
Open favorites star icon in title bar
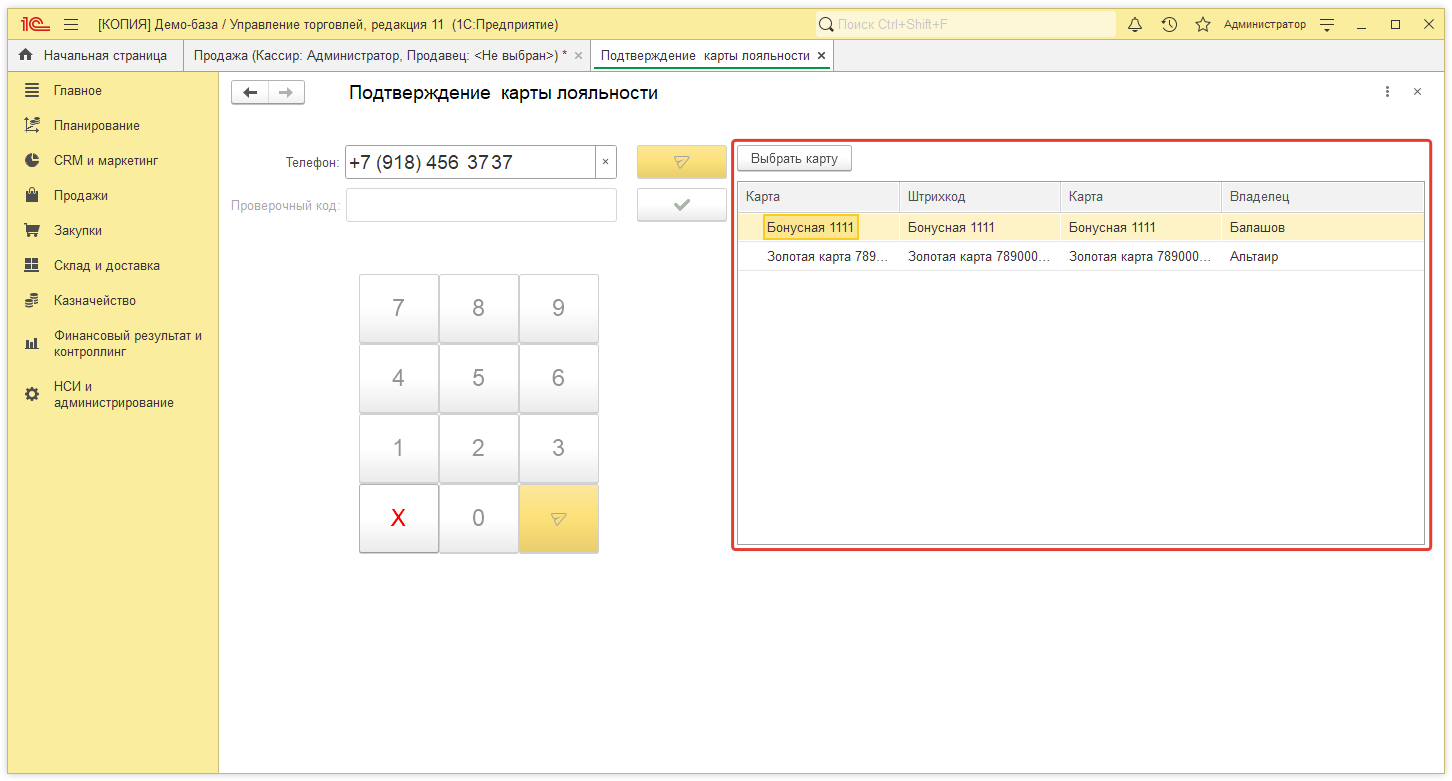coord(1203,25)
